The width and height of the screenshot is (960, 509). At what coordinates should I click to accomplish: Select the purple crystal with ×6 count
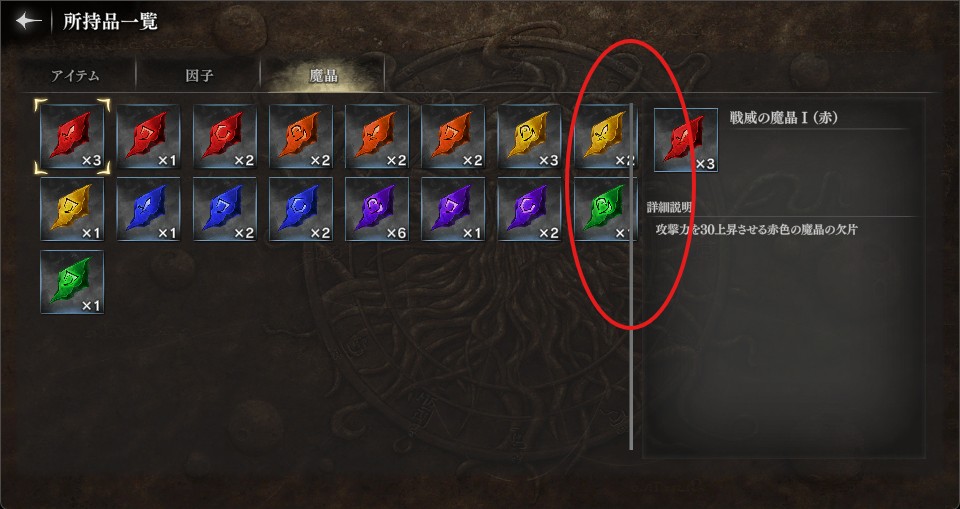click(x=377, y=209)
